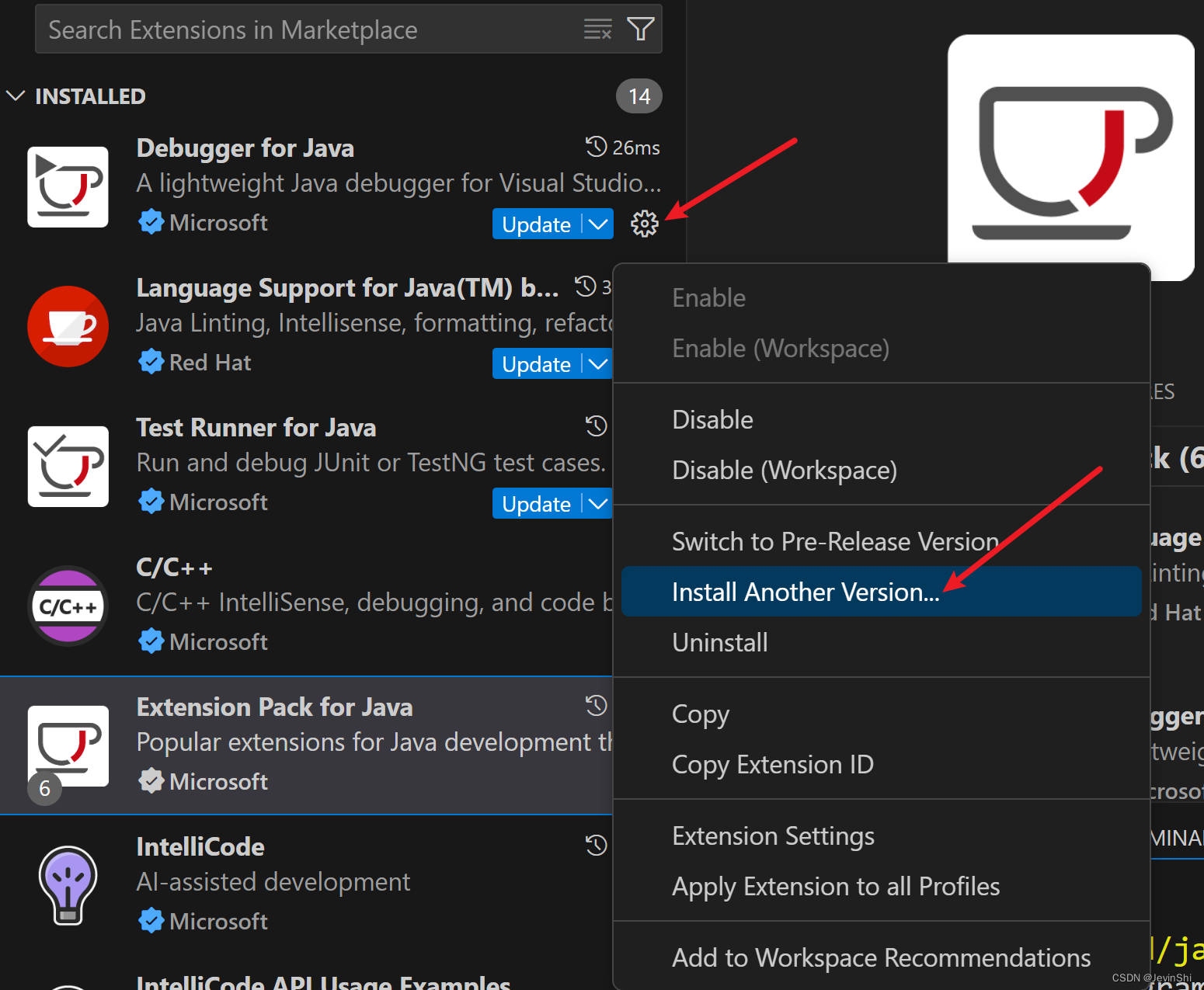This screenshot has height=990, width=1204.
Task: Click the Extension Pack for Java clock icon
Action: [596, 705]
